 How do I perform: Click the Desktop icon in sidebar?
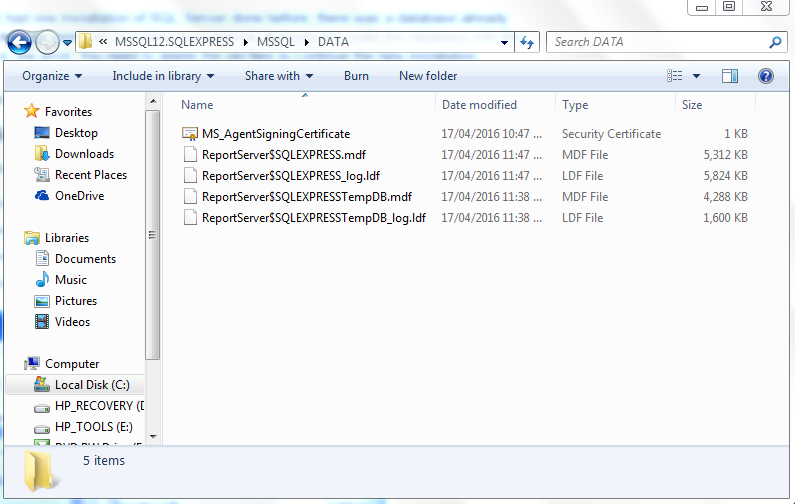coord(42,133)
